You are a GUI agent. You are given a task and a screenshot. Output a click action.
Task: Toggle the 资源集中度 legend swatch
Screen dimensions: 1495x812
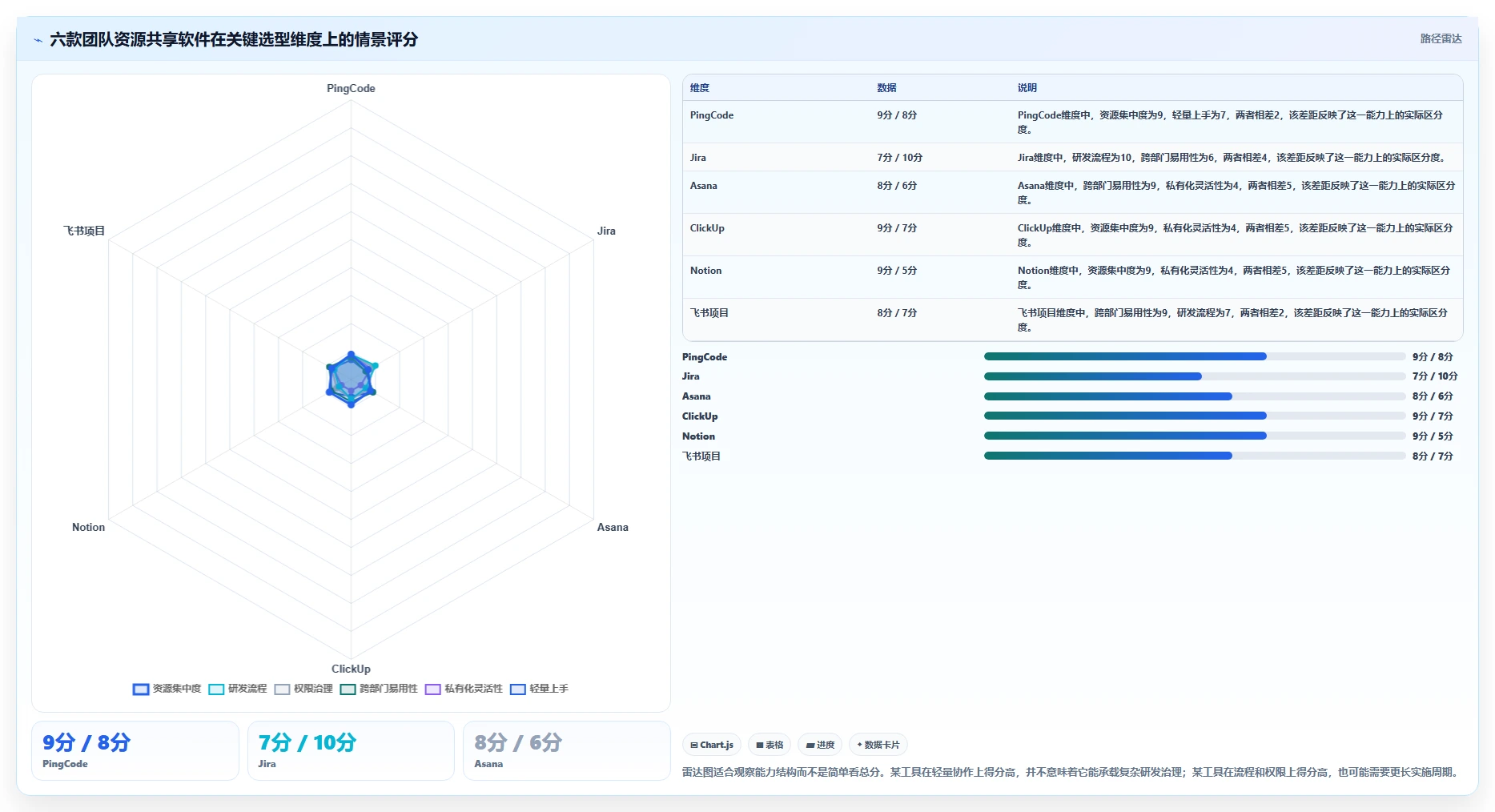click(x=141, y=689)
